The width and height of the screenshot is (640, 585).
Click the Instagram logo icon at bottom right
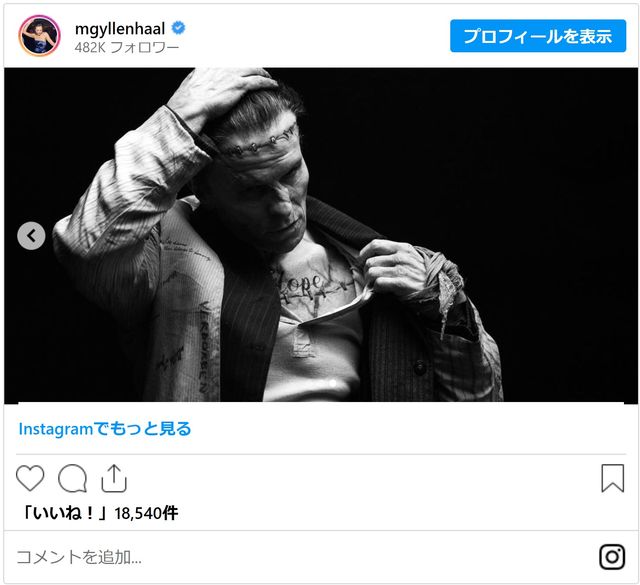[612, 557]
